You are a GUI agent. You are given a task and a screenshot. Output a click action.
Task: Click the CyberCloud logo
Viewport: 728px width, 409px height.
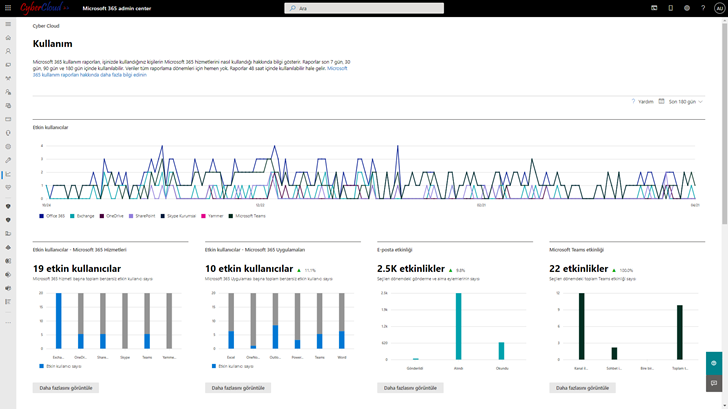[44, 8]
